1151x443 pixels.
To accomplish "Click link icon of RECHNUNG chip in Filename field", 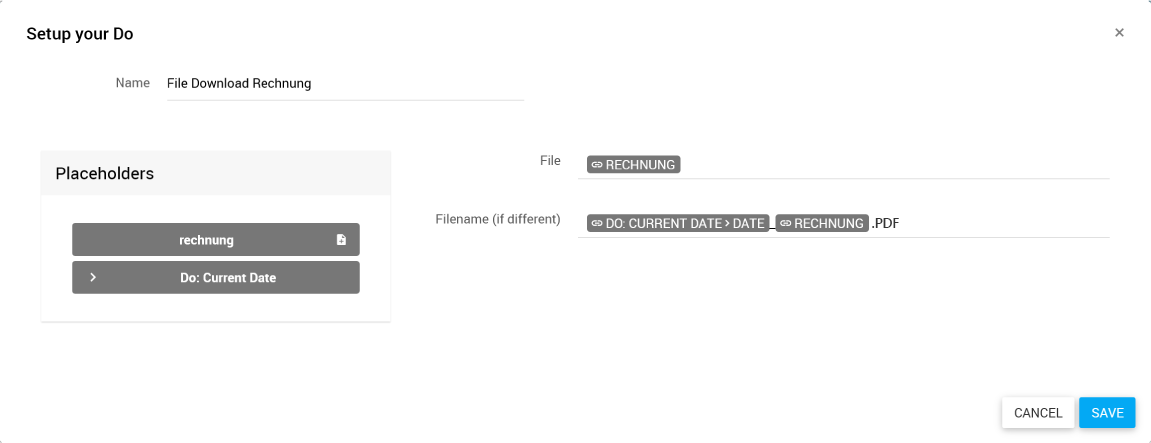I will coord(785,224).
